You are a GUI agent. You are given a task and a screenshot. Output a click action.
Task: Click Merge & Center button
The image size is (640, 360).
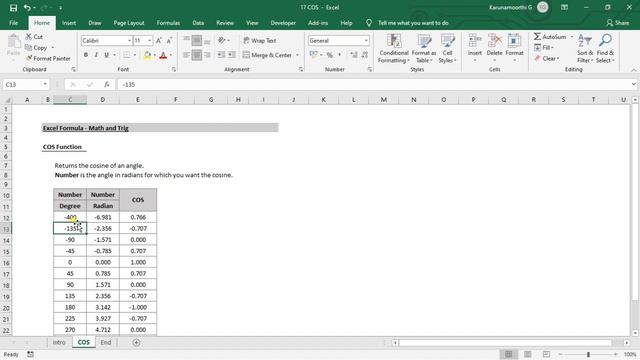pos(267,55)
